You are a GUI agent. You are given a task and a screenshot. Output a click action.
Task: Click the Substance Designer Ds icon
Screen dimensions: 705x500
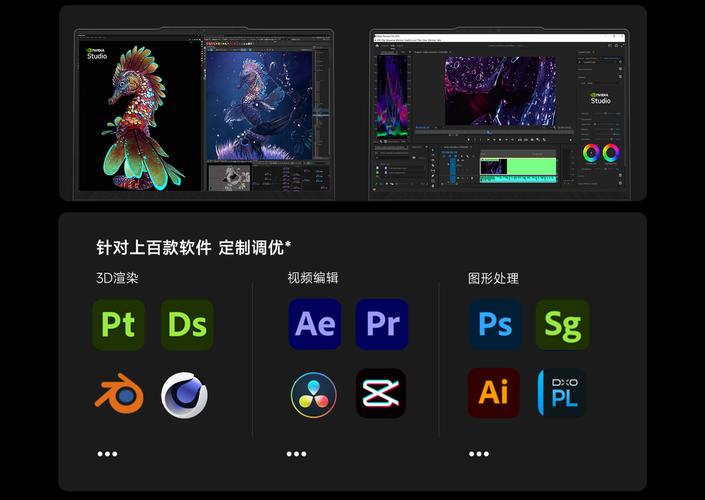(187, 324)
